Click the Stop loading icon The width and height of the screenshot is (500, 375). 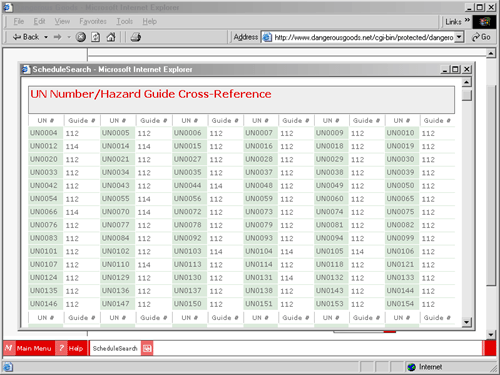pyautogui.click(x=81, y=37)
